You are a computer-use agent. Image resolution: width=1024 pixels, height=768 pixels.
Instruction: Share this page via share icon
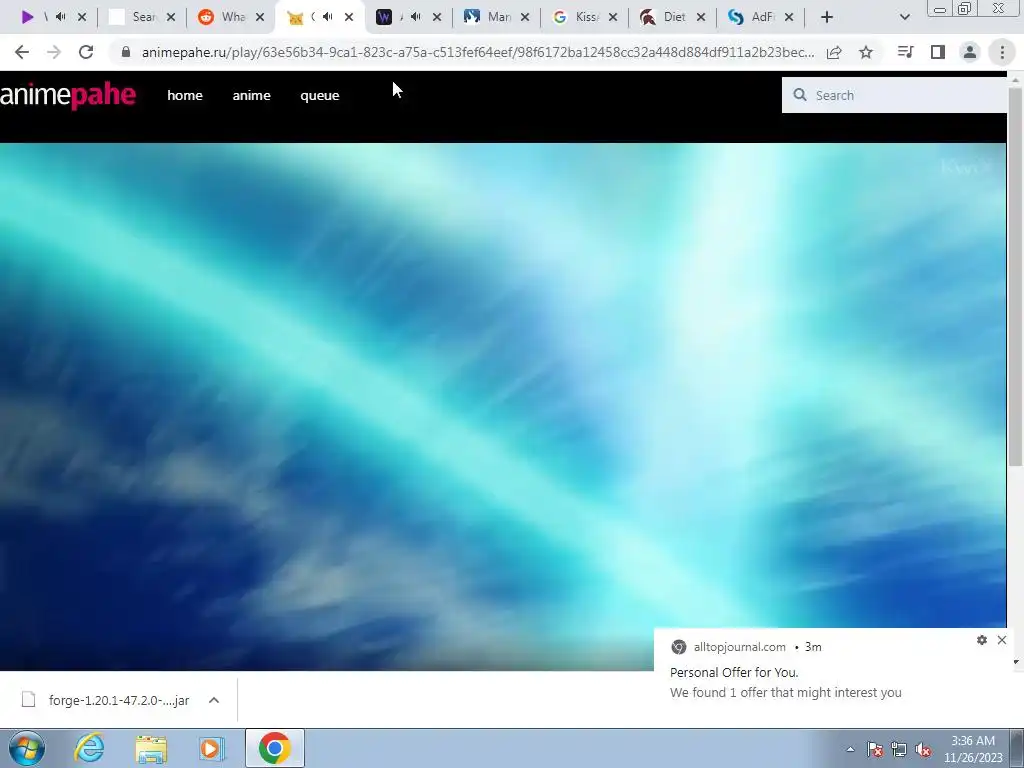point(834,52)
